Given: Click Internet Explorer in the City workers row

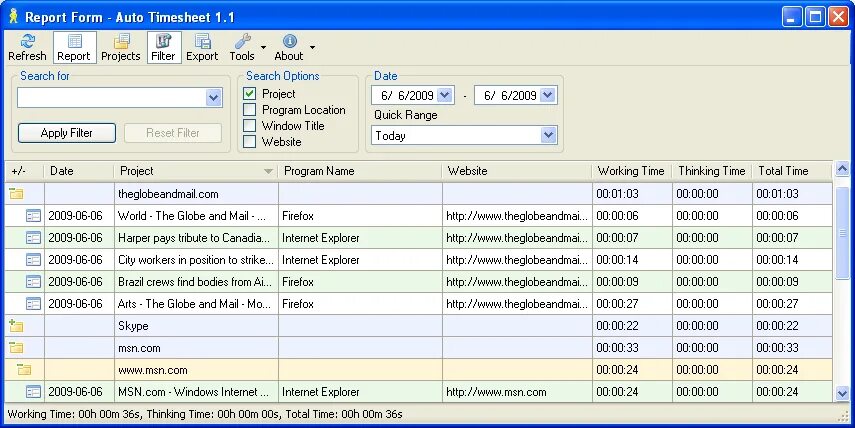Looking at the screenshot, I should coord(321,260).
